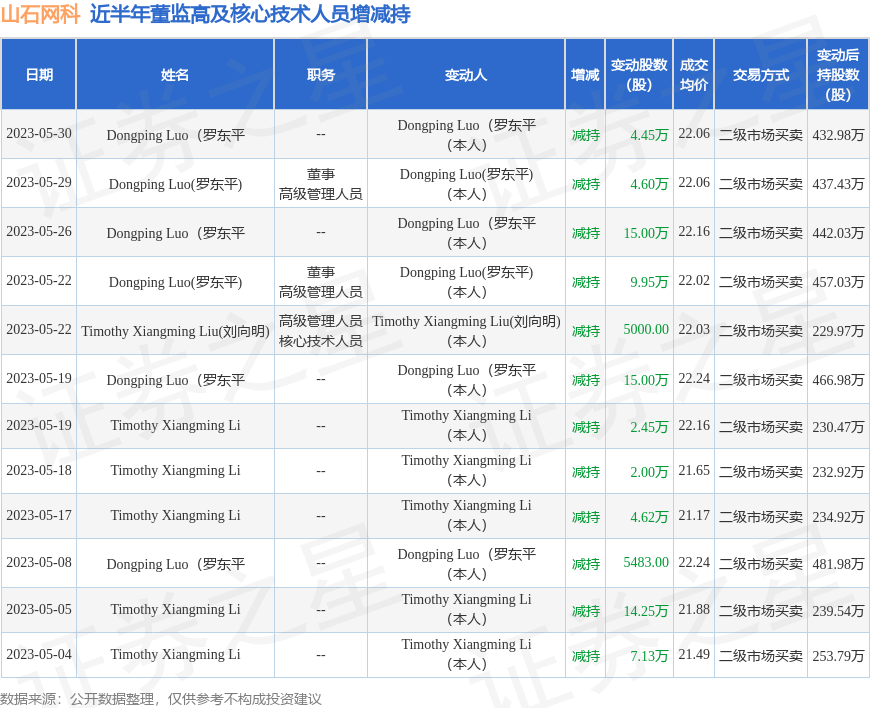The width and height of the screenshot is (870, 708).
Task: Select the 成交均价 column header
Action: (x=694, y=75)
